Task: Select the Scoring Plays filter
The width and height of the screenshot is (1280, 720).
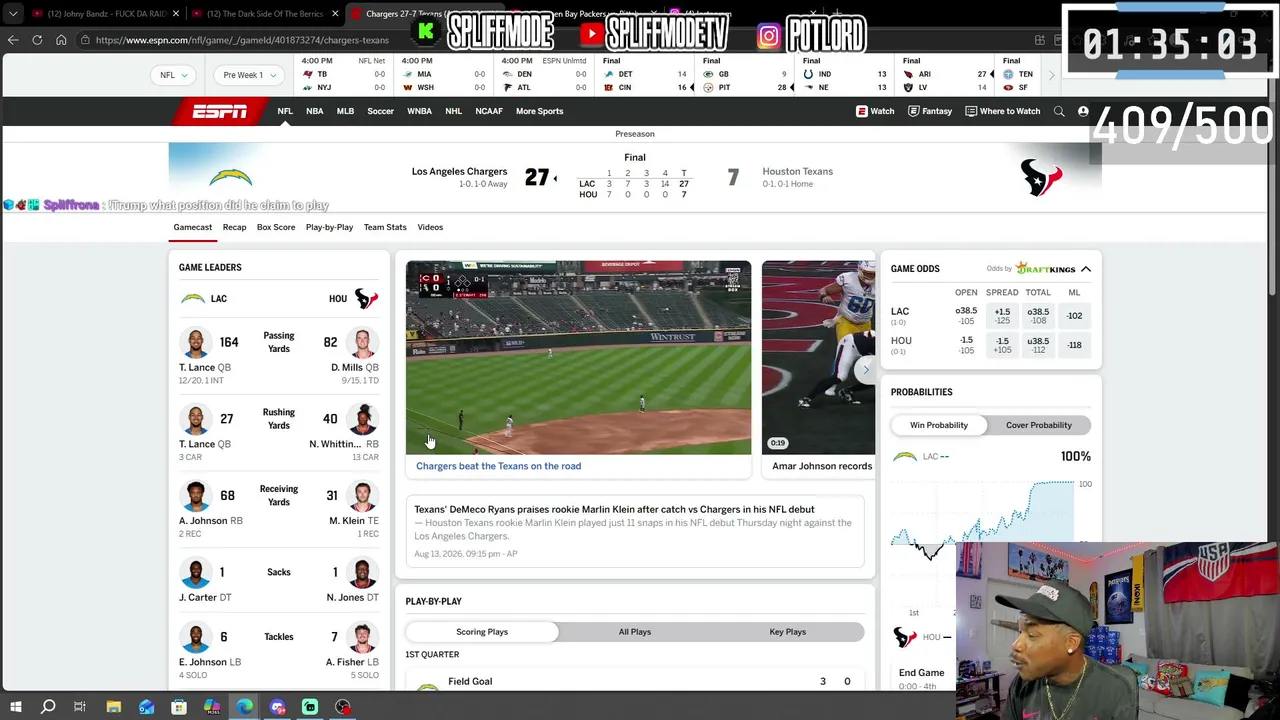Action: [482, 632]
